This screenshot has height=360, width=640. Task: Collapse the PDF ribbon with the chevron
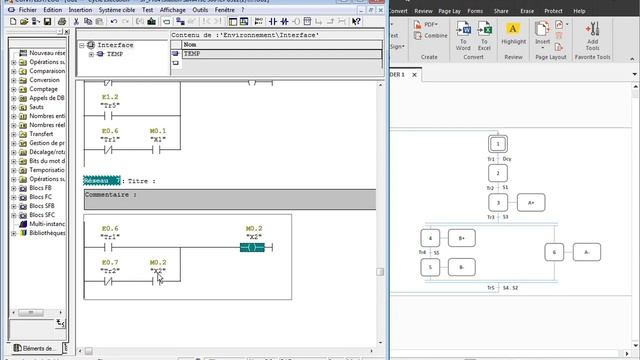coord(632,59)
